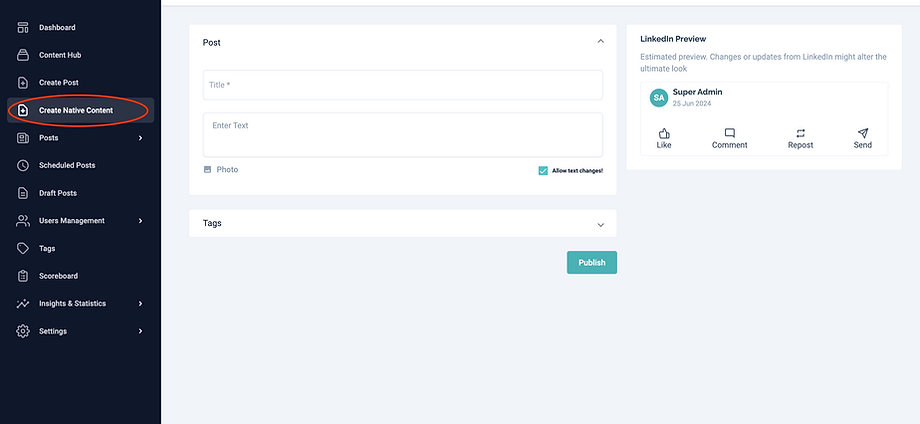Click the Send paper plane icon
The height and width of the screenshot is (424, 920).
click(x=862, y=133)
